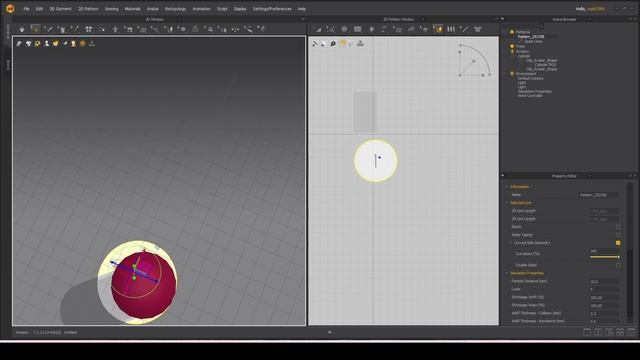Click the Shrinkage Weft value field
640x360 pixels.
point(604,298)
